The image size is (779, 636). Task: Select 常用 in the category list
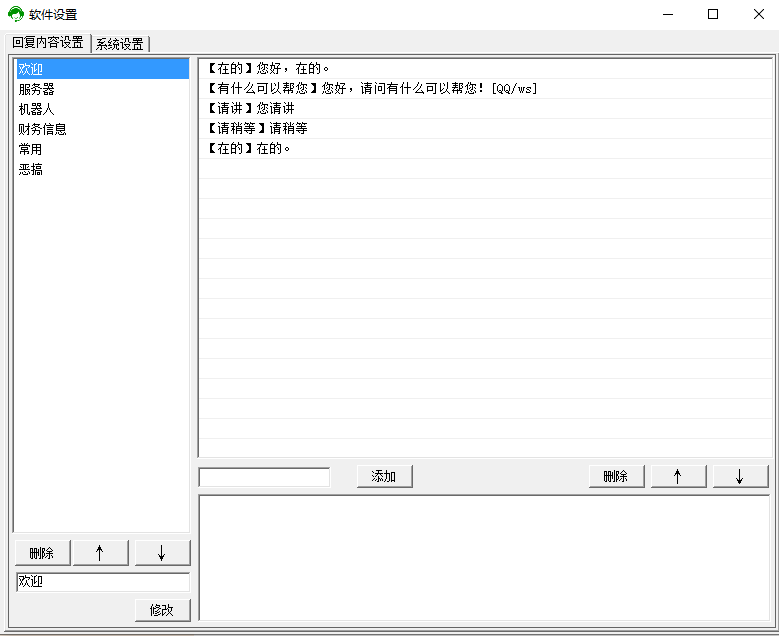pos(31,149)
